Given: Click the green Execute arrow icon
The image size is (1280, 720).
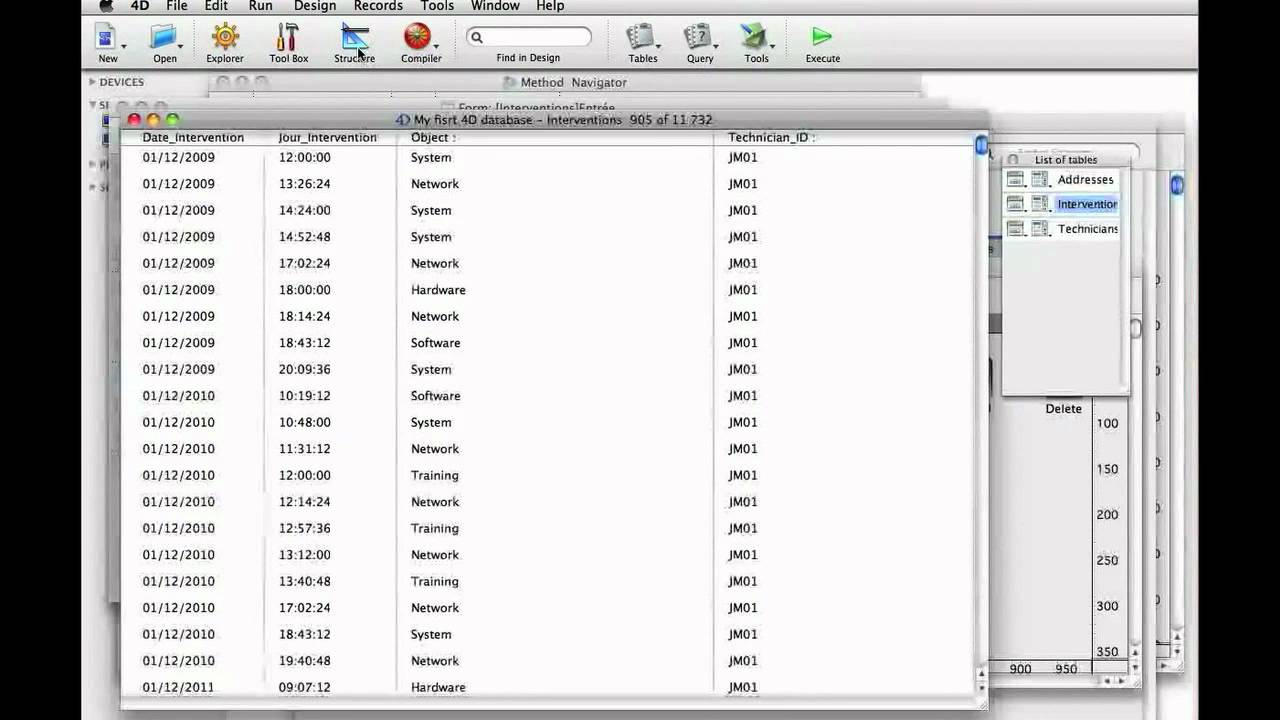Looking at the screenshot, I should coord(822,37).
